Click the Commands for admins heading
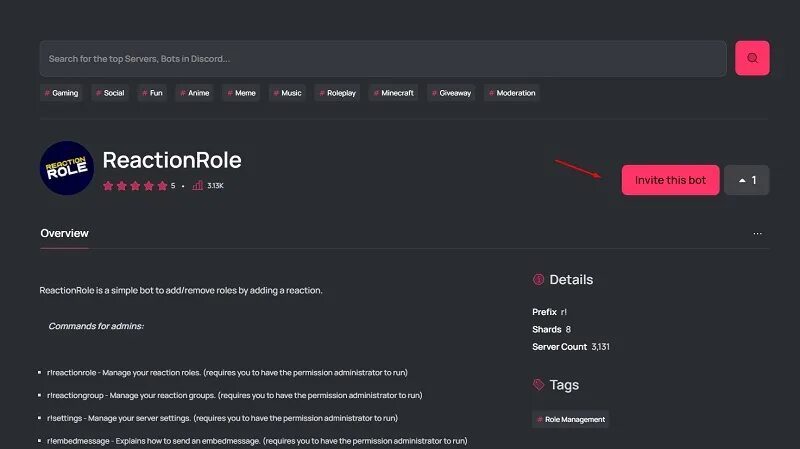Screen dimensions: 800x449 click(x=96, y=326)
